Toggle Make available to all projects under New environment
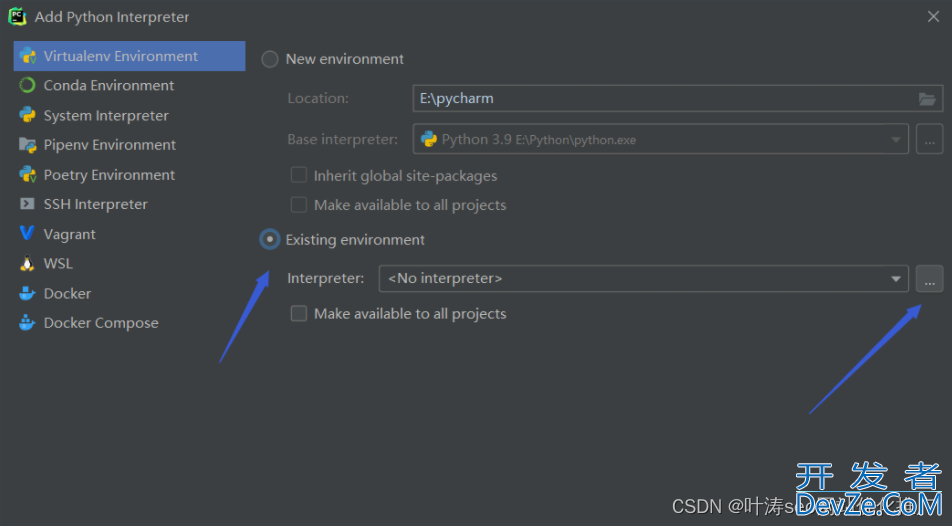This screenshot has height=526, width=952. [299, 205]
